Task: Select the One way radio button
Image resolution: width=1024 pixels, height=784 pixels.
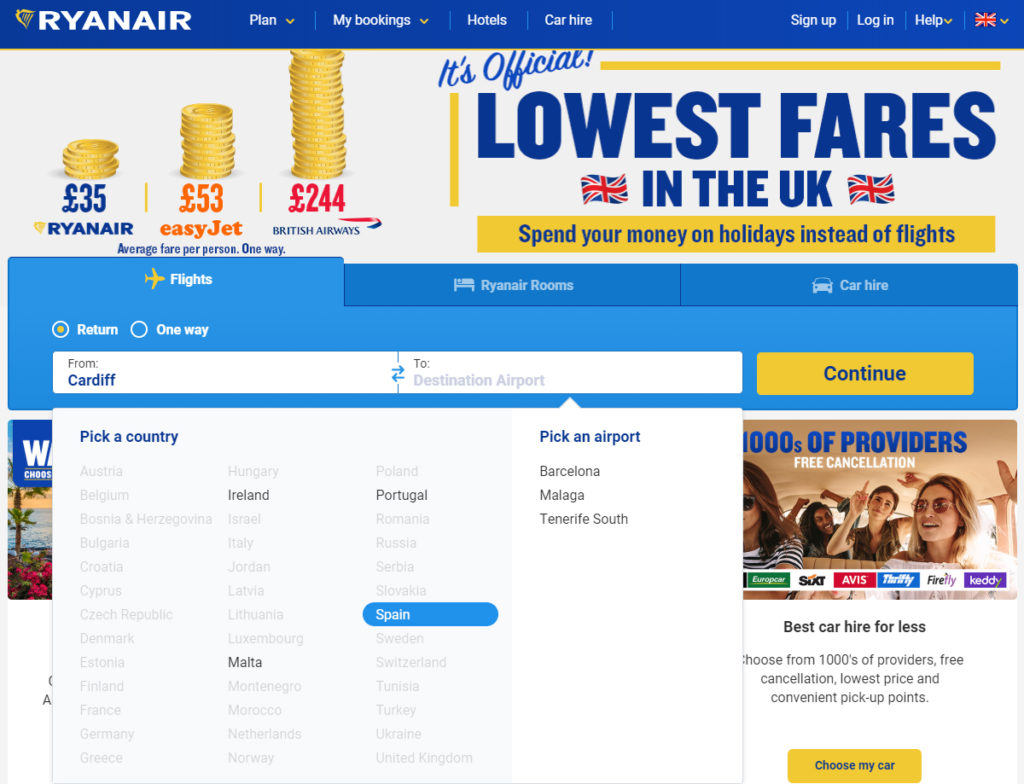Action: [x=139, y=329]
